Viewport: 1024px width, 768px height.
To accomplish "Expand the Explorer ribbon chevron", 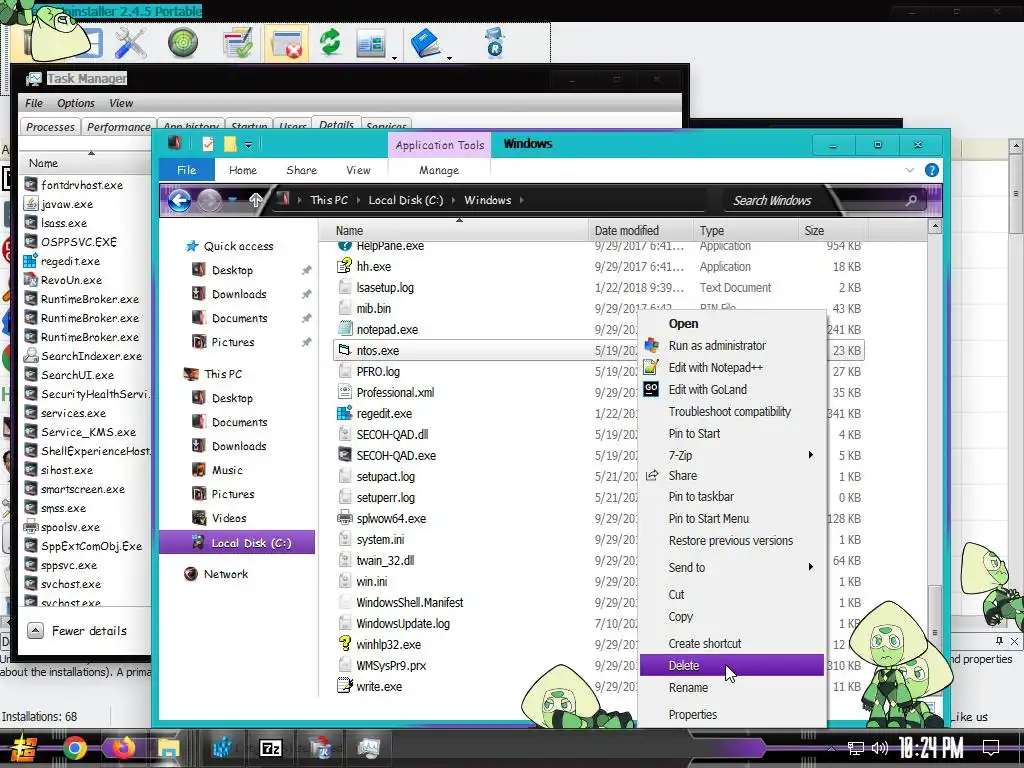I will coord(910,170).
